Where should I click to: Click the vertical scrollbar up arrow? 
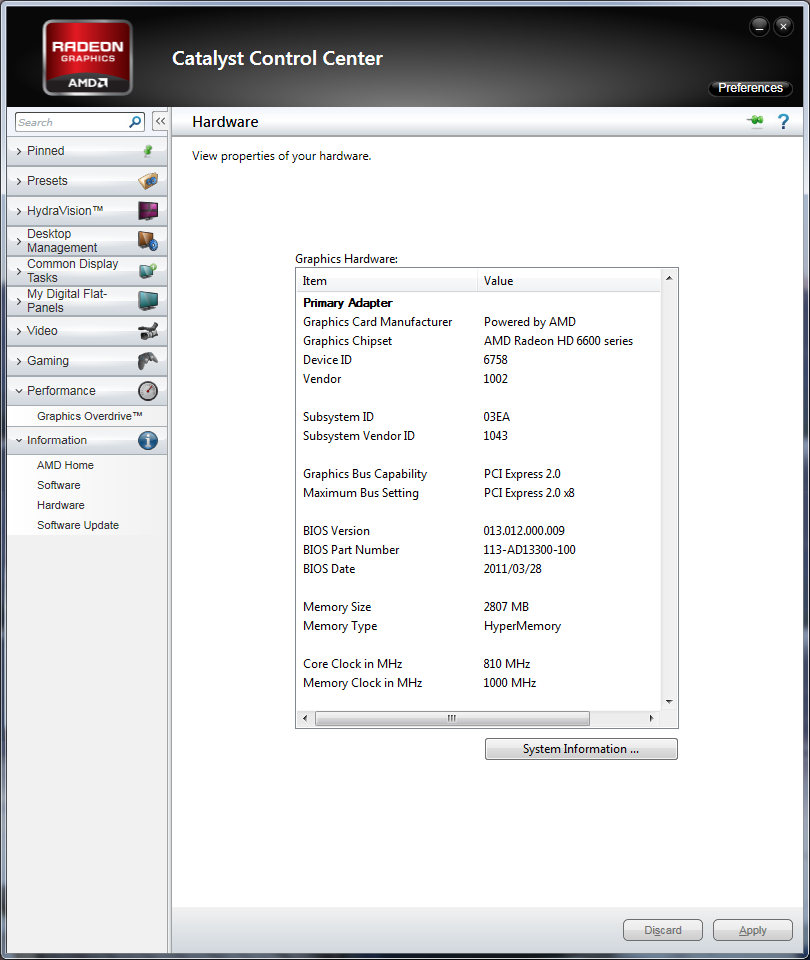[x=669, y=278]
